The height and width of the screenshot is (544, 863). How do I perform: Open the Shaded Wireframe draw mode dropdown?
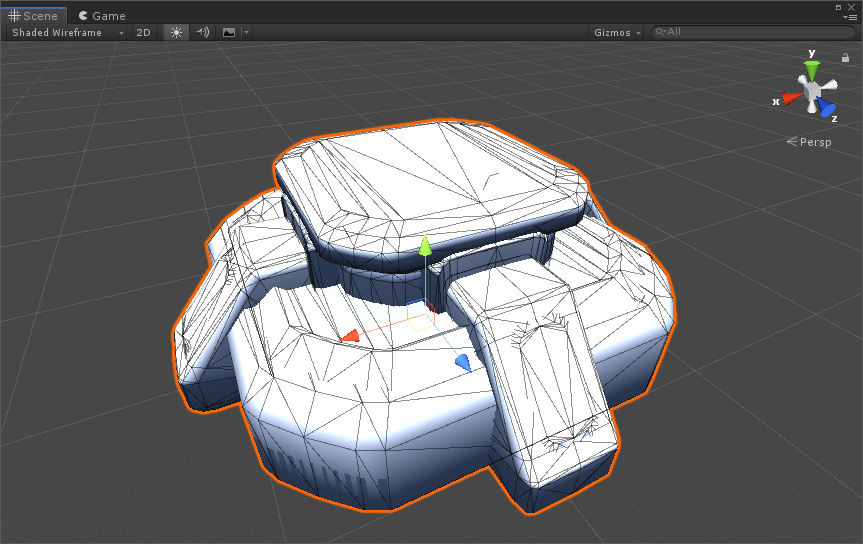point(67,32)
